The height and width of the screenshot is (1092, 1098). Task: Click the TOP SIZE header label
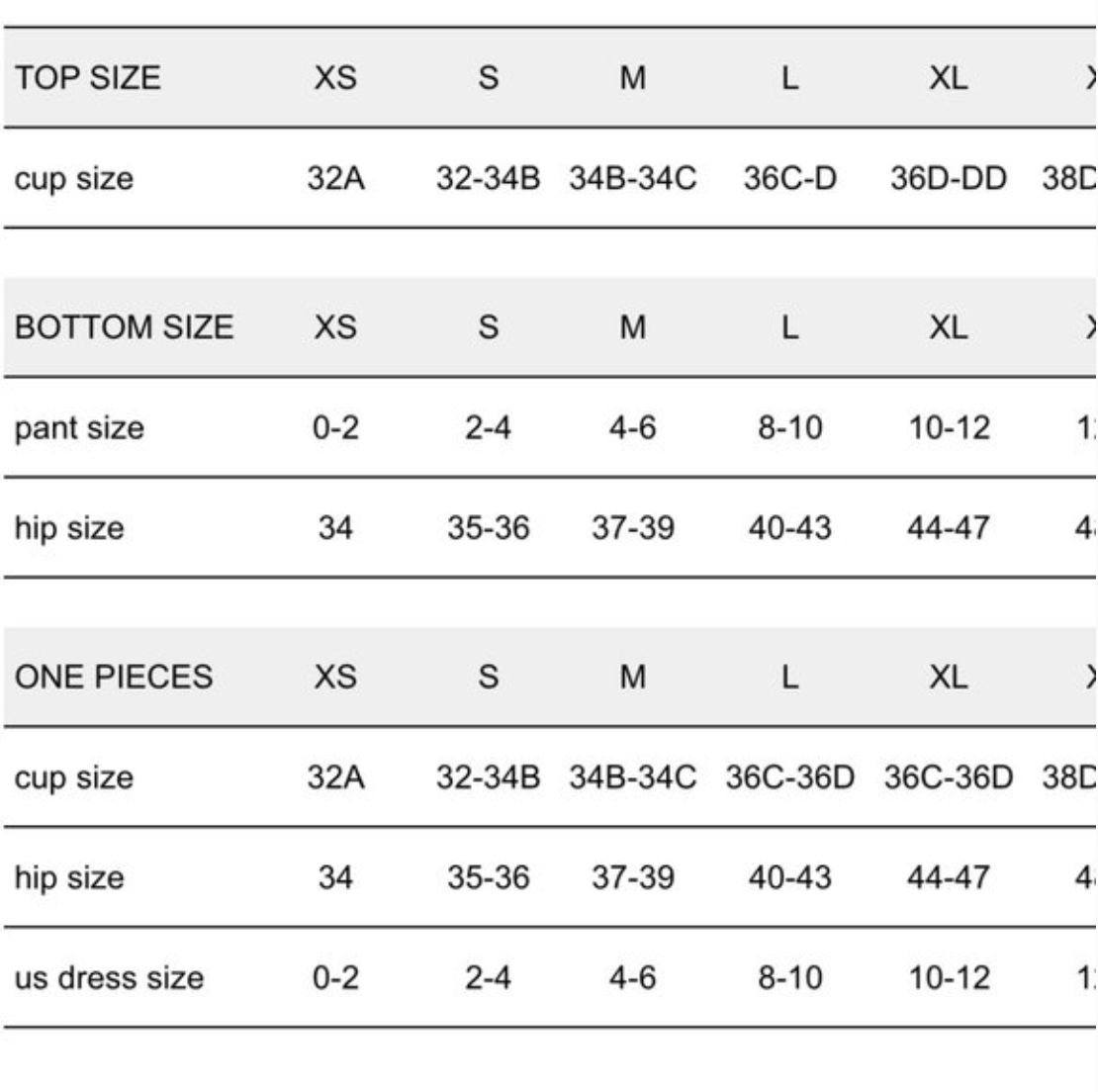coord(87,77)
